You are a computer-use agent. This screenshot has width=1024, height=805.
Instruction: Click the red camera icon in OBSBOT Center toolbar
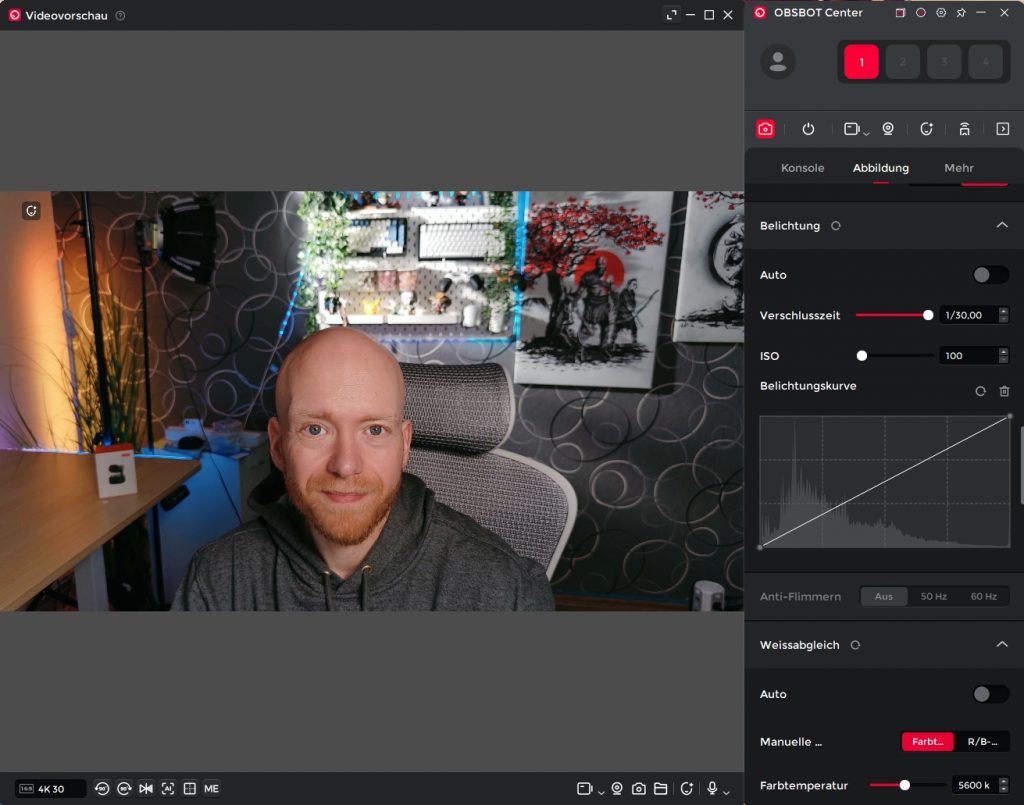(765, 129)
